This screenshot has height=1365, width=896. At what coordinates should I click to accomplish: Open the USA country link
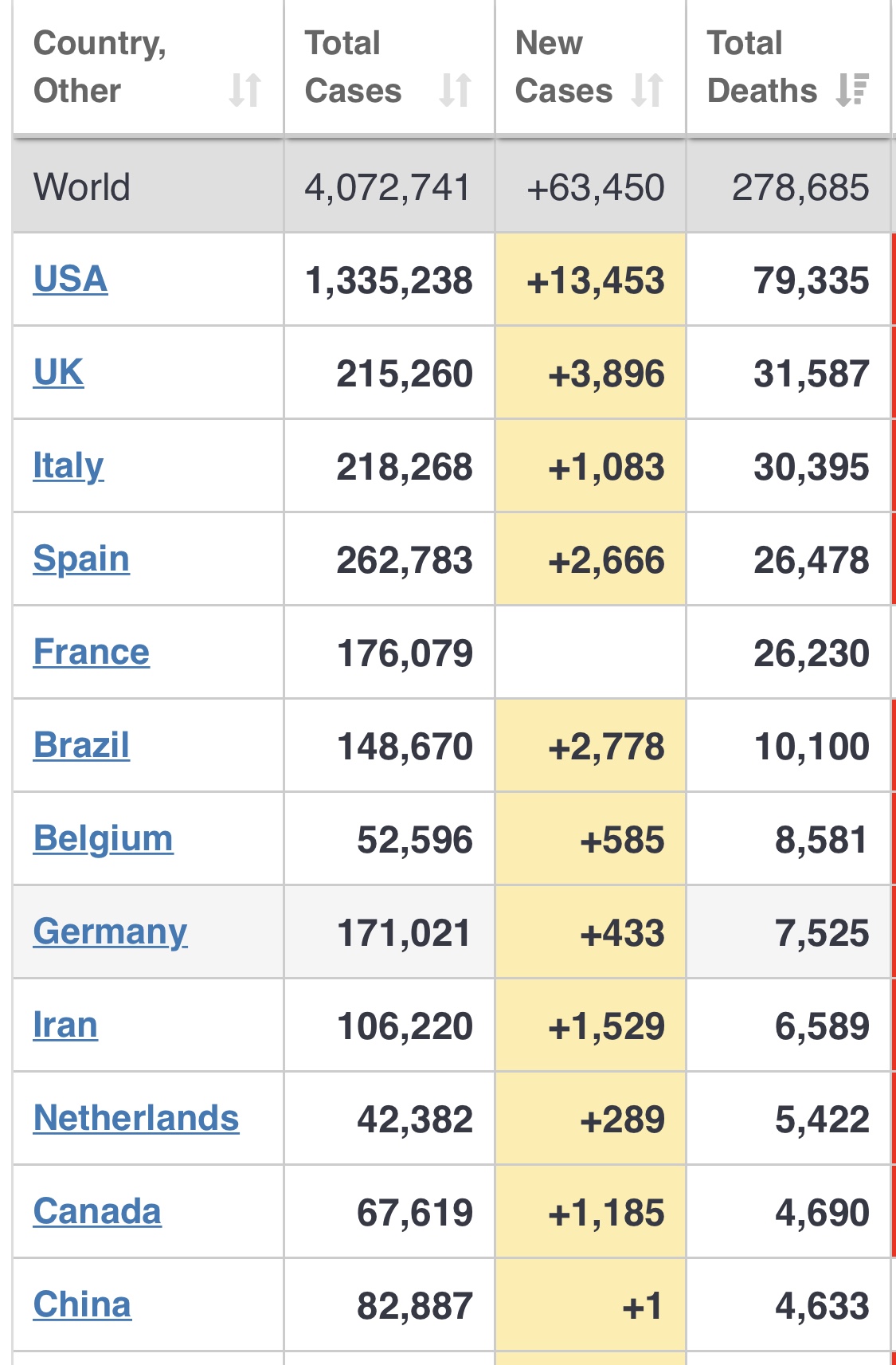click(x=70, y=279)
